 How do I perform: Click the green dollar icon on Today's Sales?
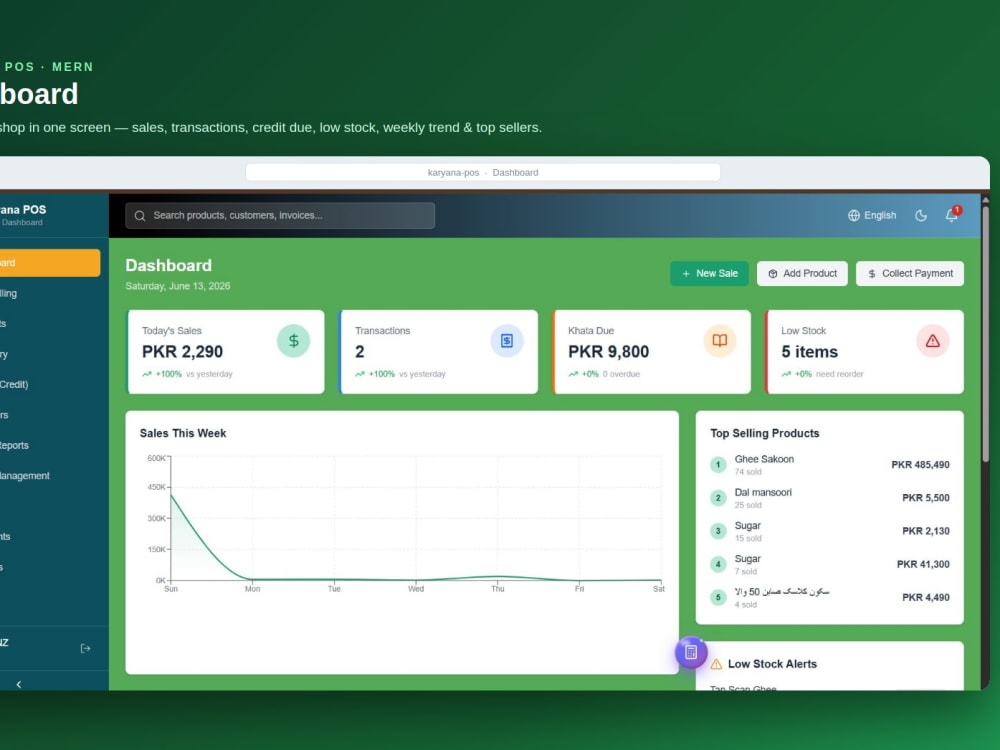pyautogui.click(x=293, y=341)
